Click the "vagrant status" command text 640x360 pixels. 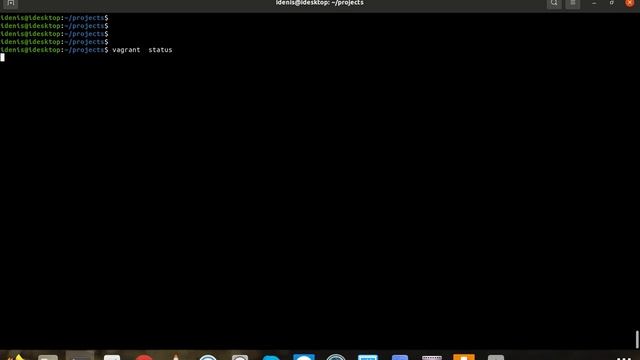click(x=142, y=50)
